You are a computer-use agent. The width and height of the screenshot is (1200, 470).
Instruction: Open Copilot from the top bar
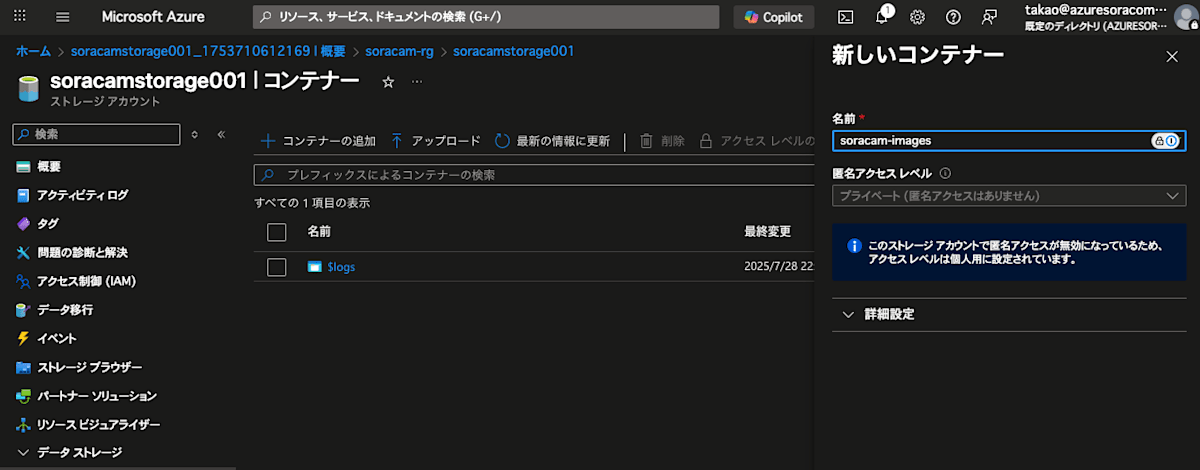point(774,17)
